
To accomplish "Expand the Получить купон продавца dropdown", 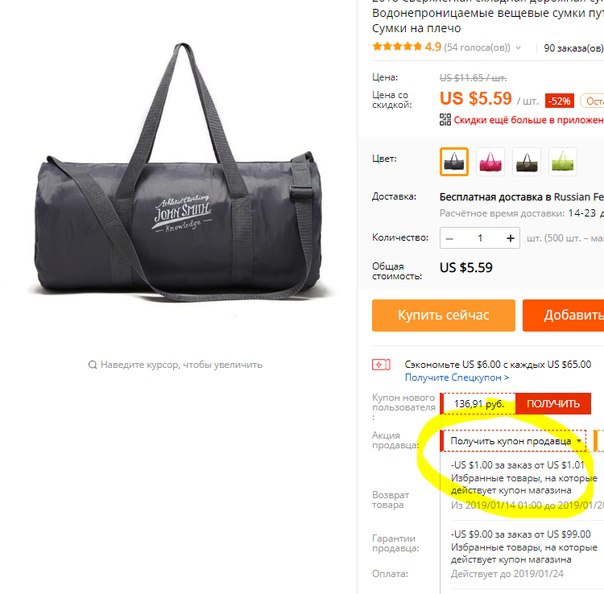I will click(x=513, y=441).
